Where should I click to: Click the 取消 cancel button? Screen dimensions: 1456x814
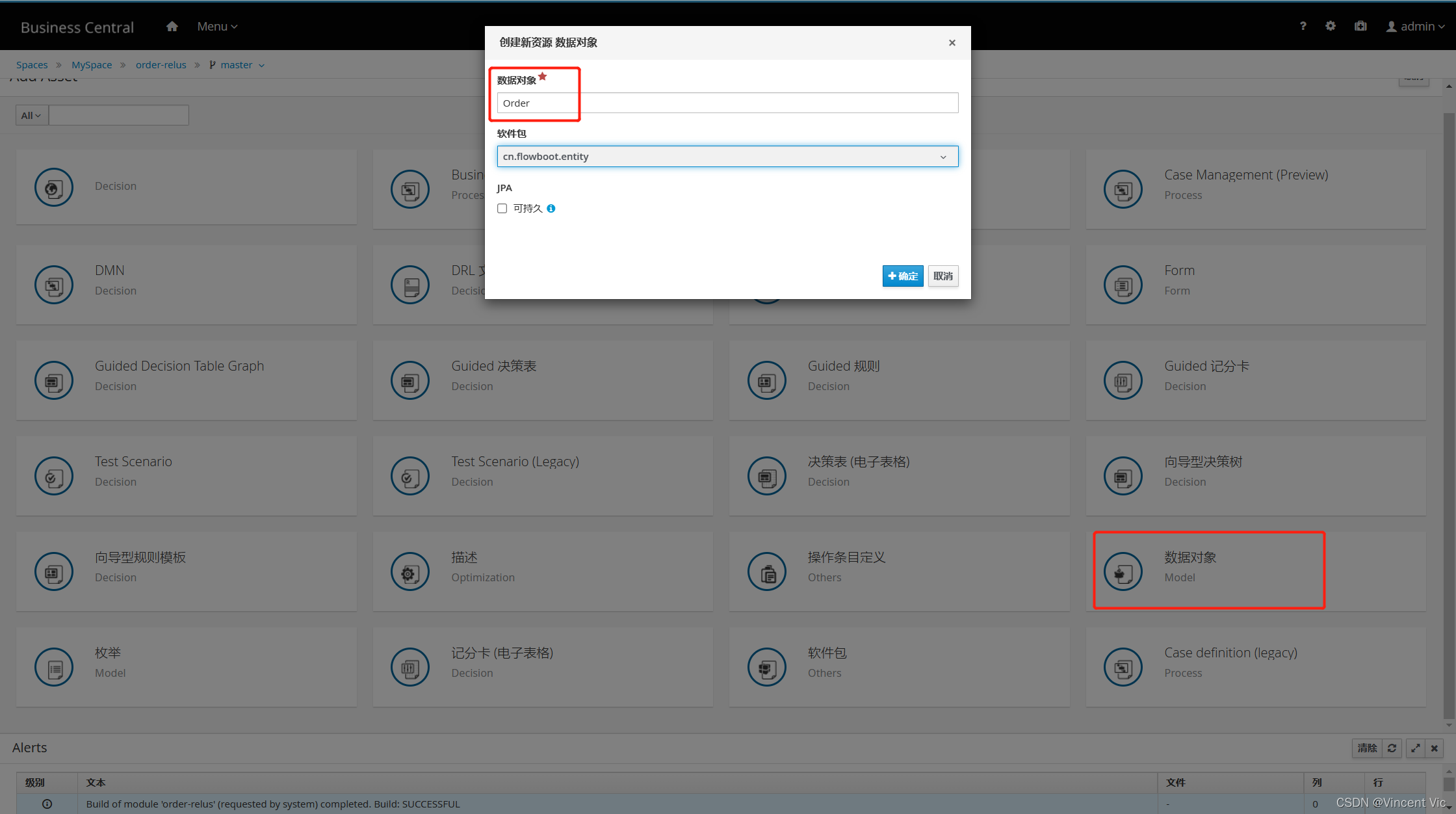tap(942, 276)
